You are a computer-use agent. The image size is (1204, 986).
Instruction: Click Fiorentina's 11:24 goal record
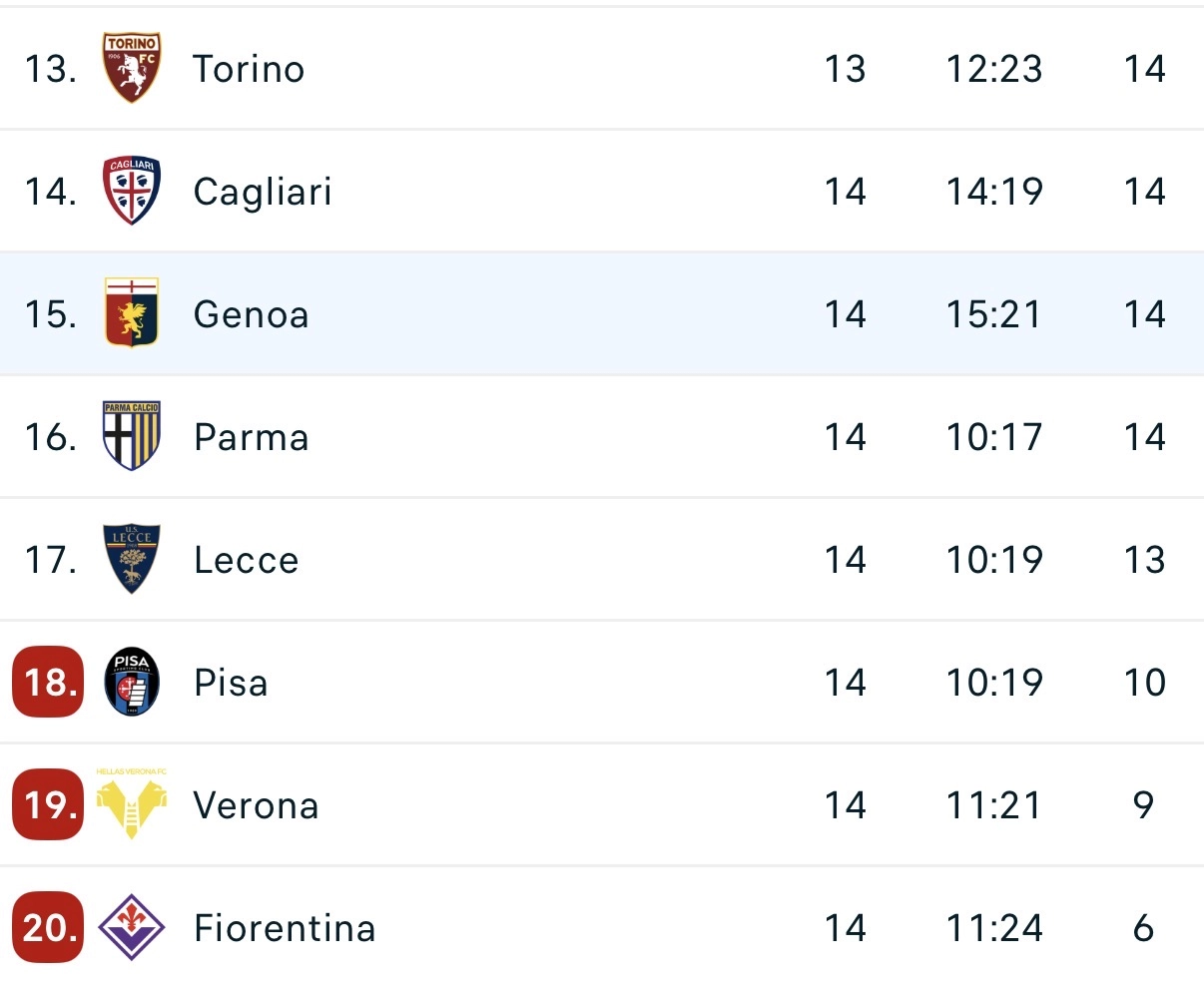994,928
